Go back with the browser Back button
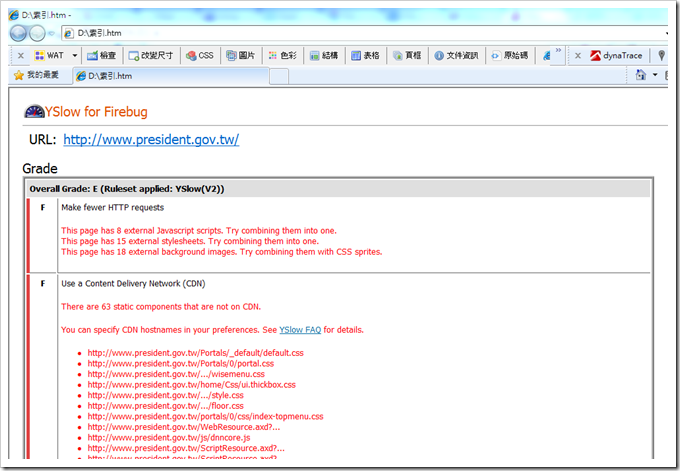Screen dimensions: 680x471 coord(18,33)
